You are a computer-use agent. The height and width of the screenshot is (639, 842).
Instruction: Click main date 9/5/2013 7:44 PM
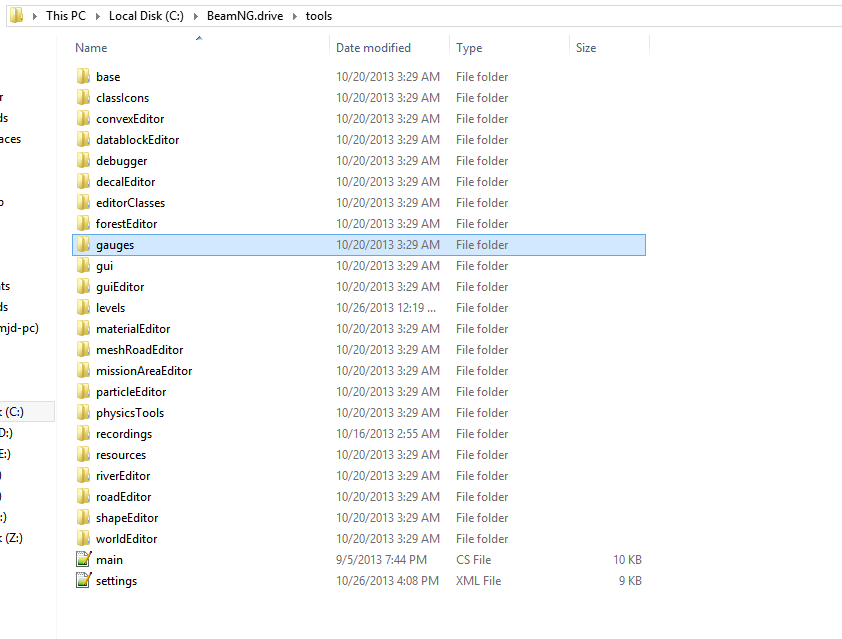click(381, 560)
